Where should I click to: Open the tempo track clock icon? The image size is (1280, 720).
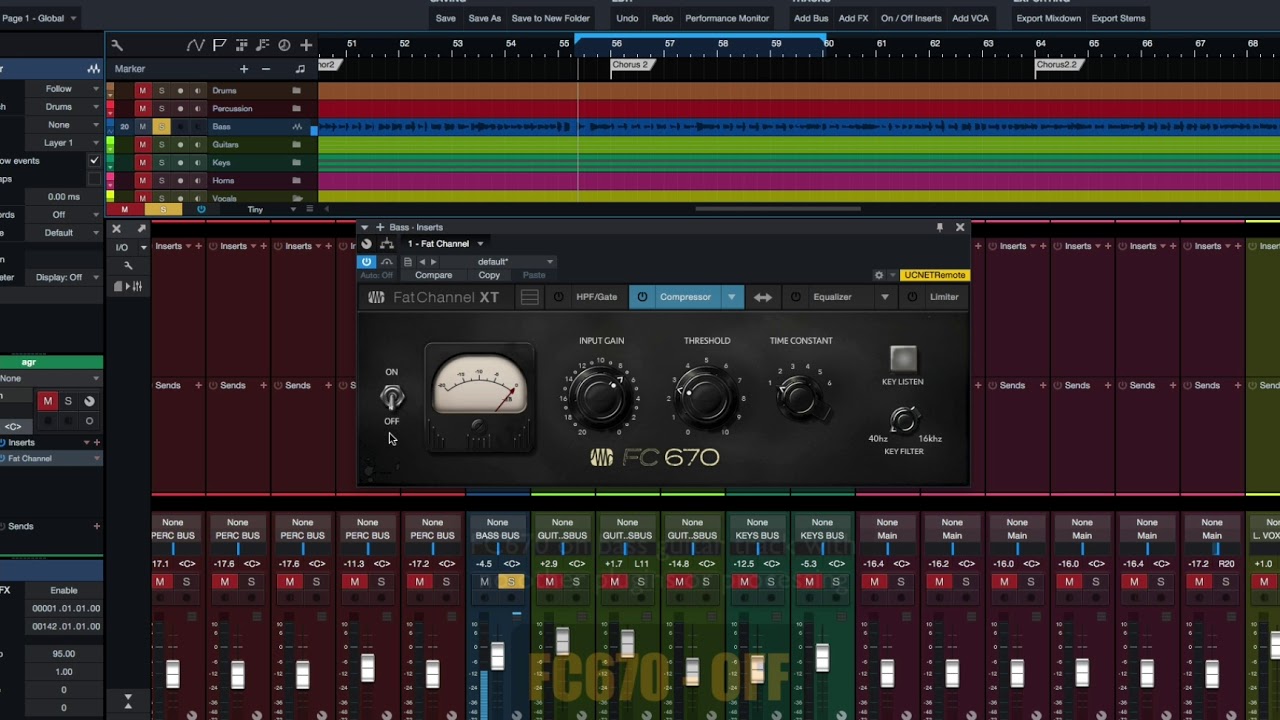pos(284,45)
